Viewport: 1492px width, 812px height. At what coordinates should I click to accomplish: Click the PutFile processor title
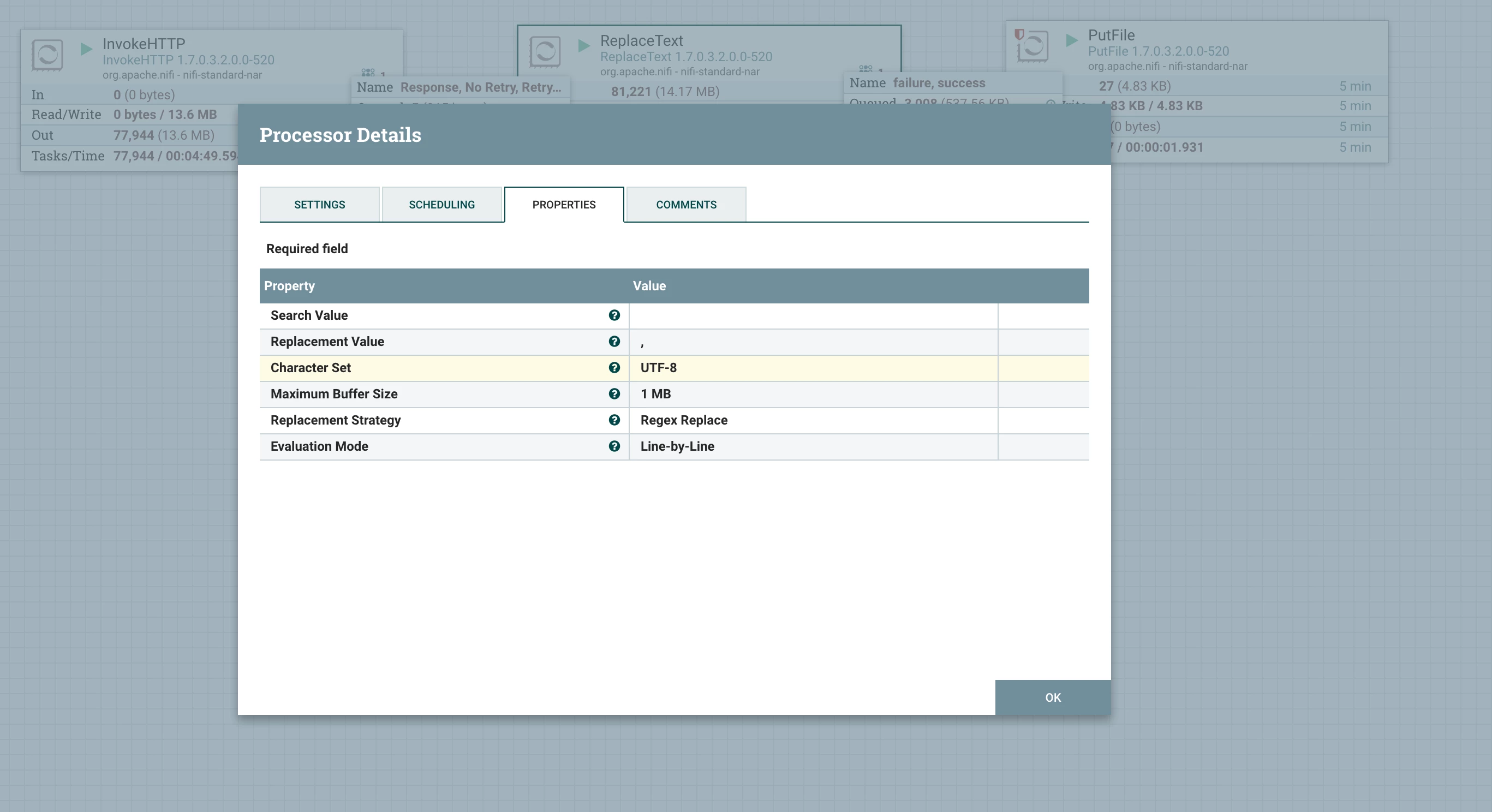tap(1111, 35)
